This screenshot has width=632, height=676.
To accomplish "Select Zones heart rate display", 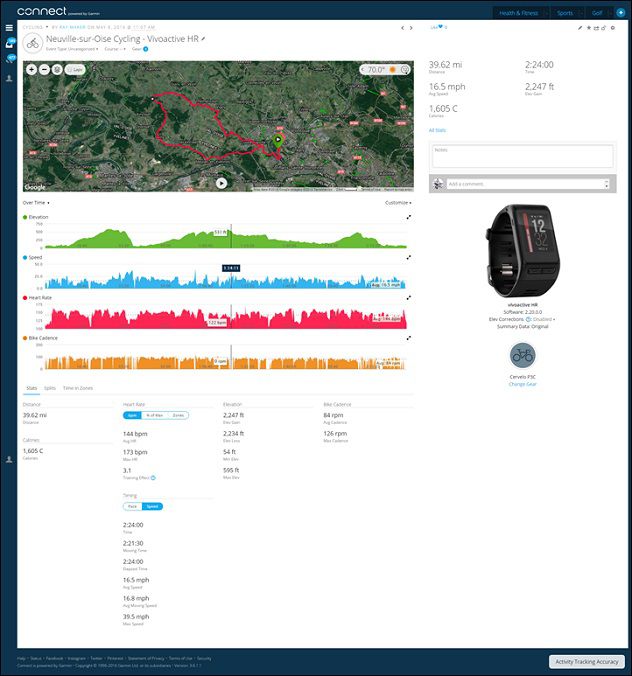I will tap(178, 415).
